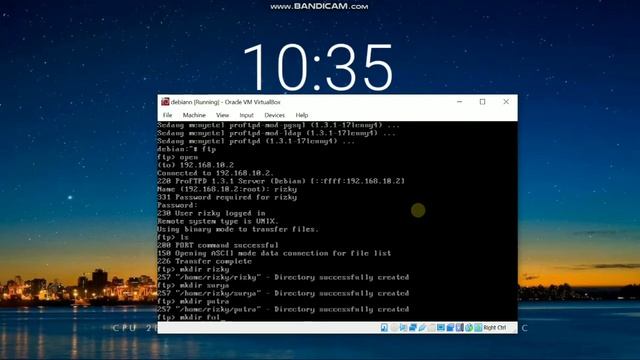The width and height of the screenshot is (640, 360).
Task: Click the optical disk status icon
Action: click(x=394, y=327)
